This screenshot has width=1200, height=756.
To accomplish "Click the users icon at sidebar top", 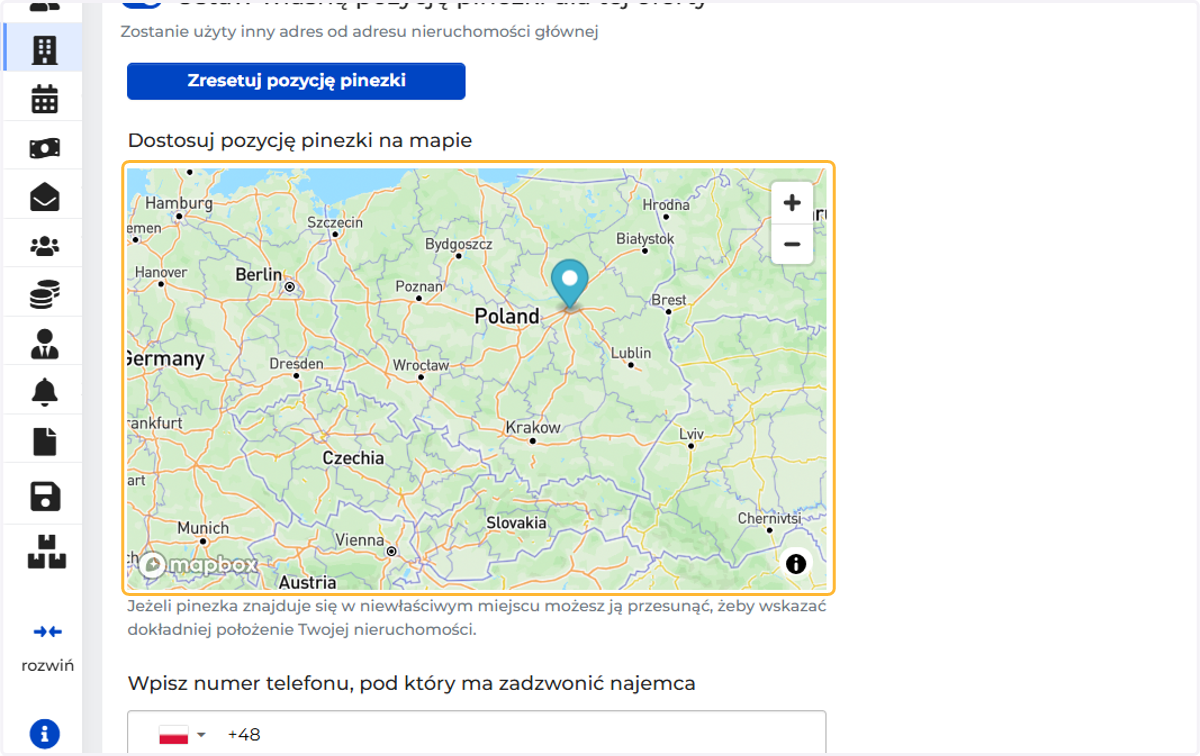I will [x=44, y=5].
